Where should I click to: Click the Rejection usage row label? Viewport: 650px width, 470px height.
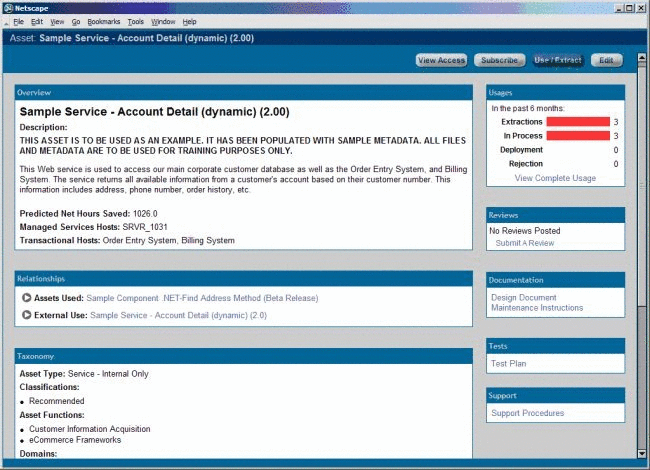(526, 164)
